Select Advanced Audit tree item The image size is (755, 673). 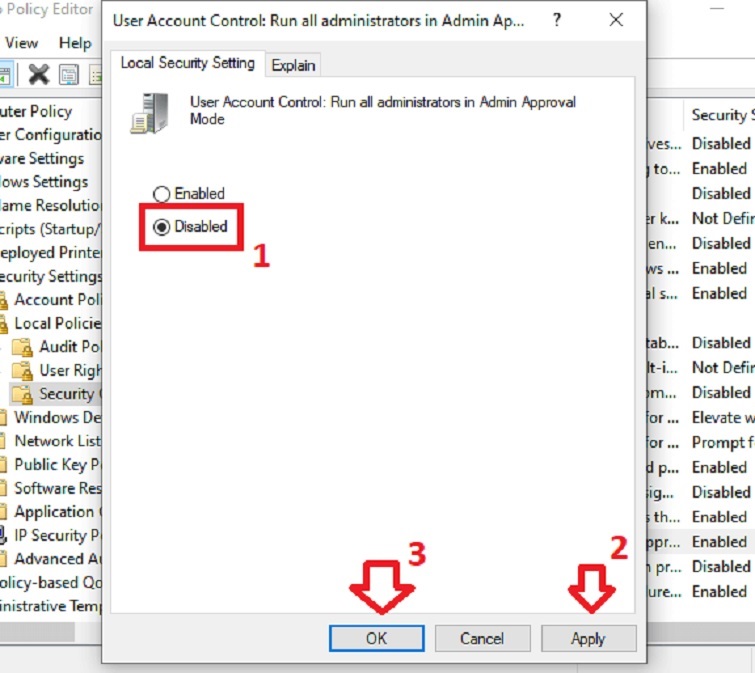pos(58,559)
